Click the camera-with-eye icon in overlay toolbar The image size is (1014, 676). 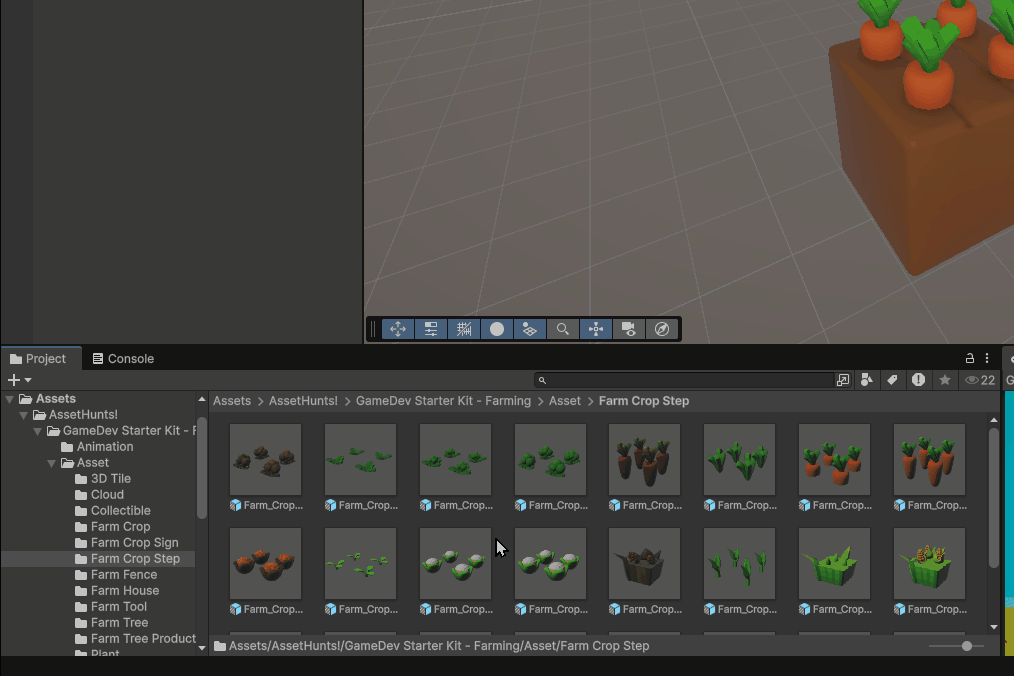point(628,329)
